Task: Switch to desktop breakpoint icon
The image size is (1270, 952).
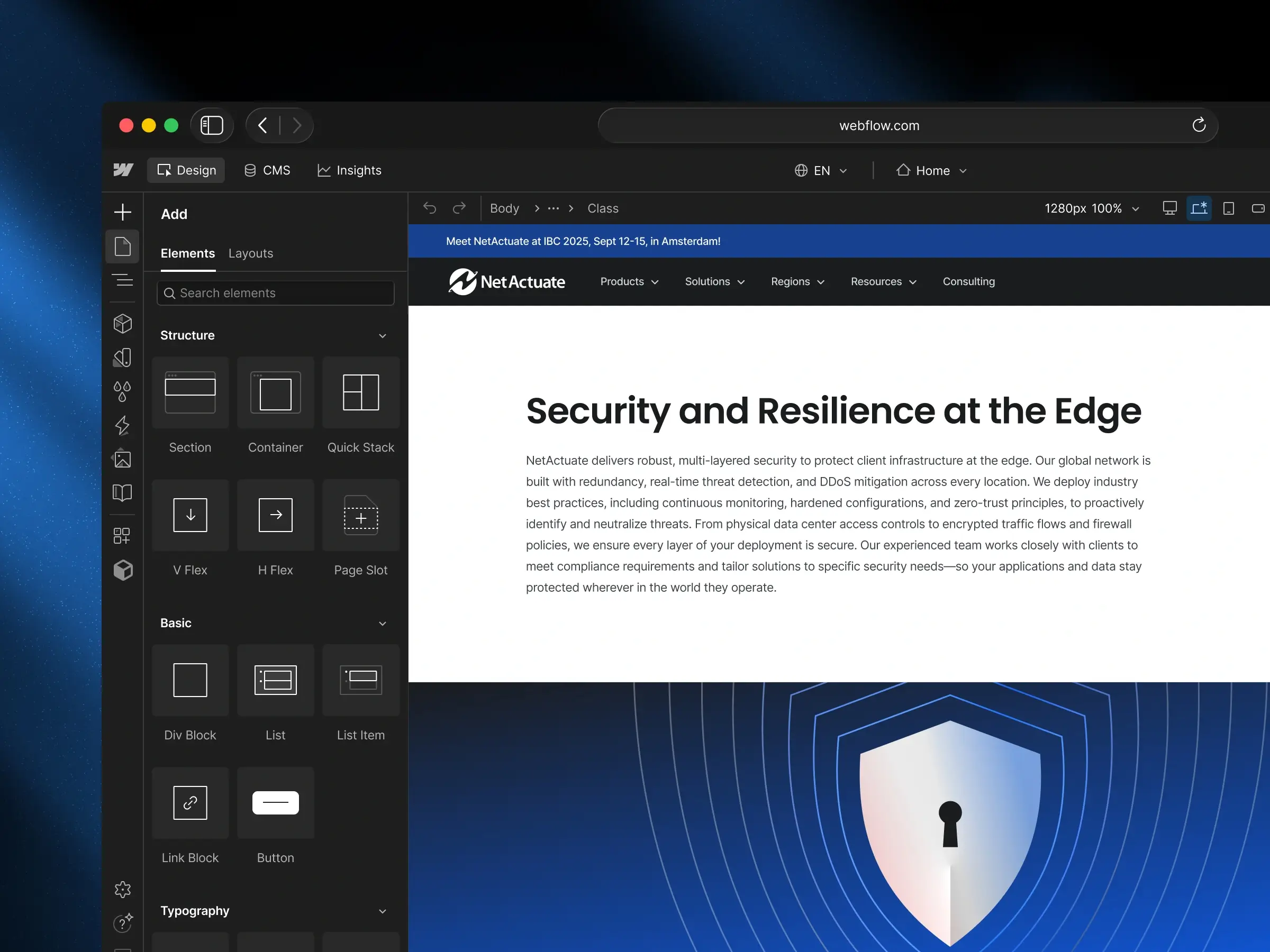Action: [x=1169, y=208]
